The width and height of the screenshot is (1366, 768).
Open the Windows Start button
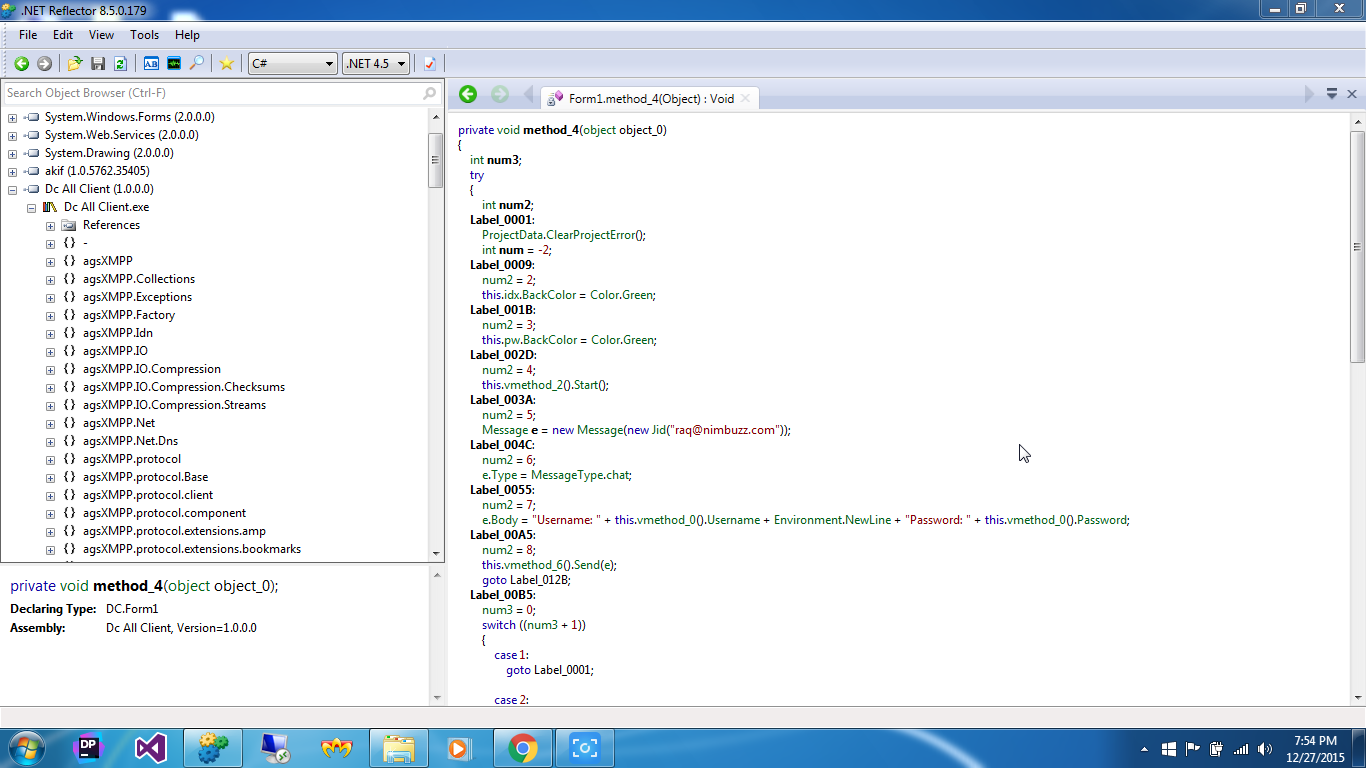click(x=25, y=748)
